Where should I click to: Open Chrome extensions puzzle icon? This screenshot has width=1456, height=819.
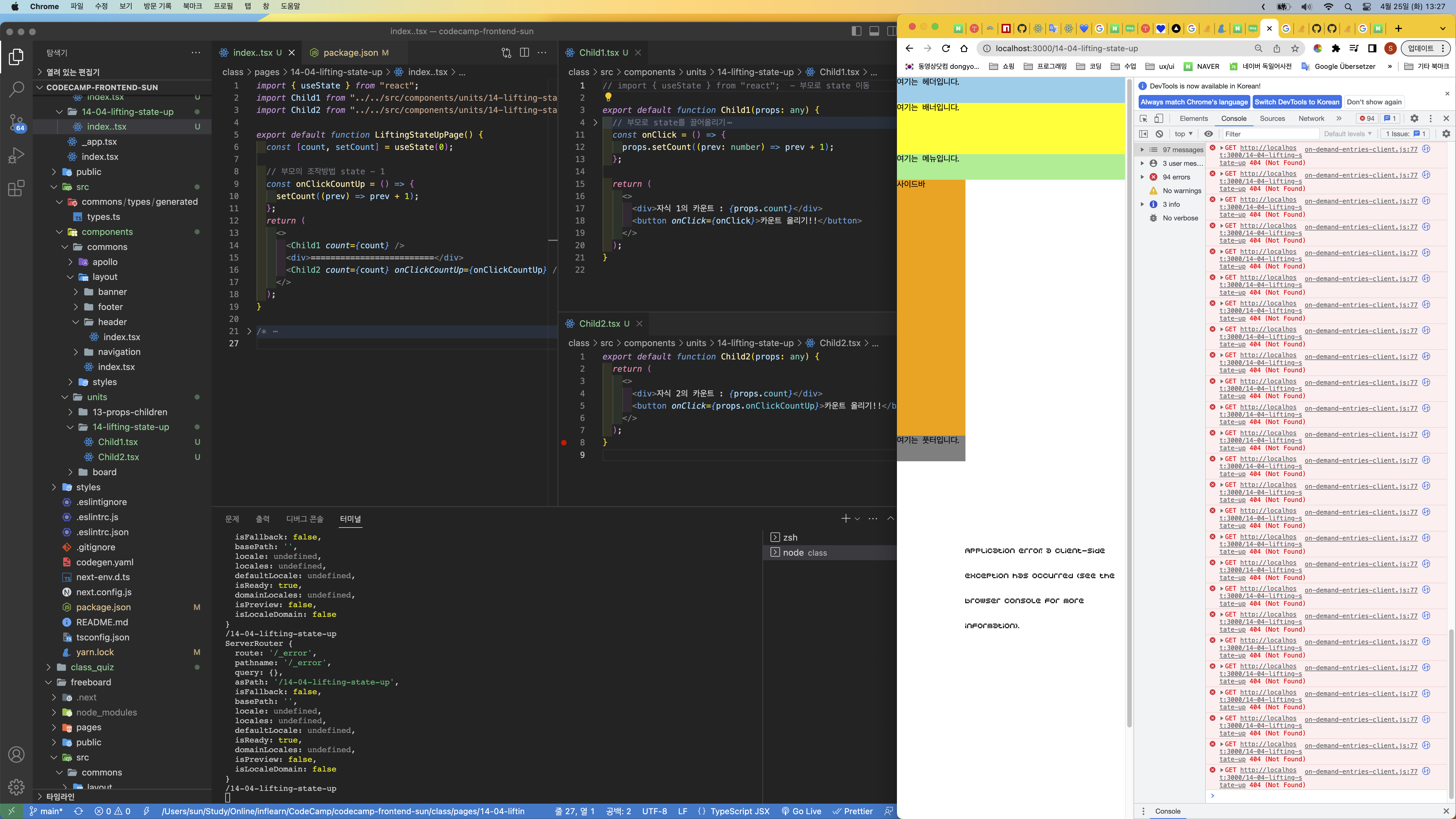[1335, 48]
